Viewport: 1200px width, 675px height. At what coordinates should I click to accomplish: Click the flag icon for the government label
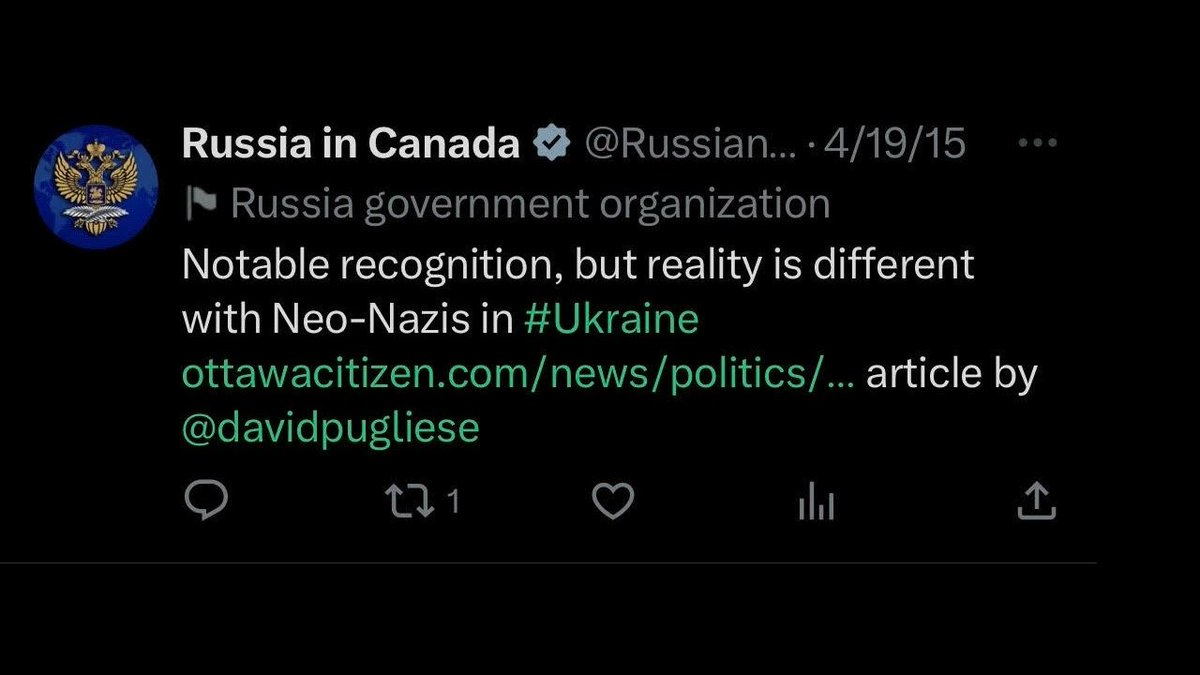[202, 204]
